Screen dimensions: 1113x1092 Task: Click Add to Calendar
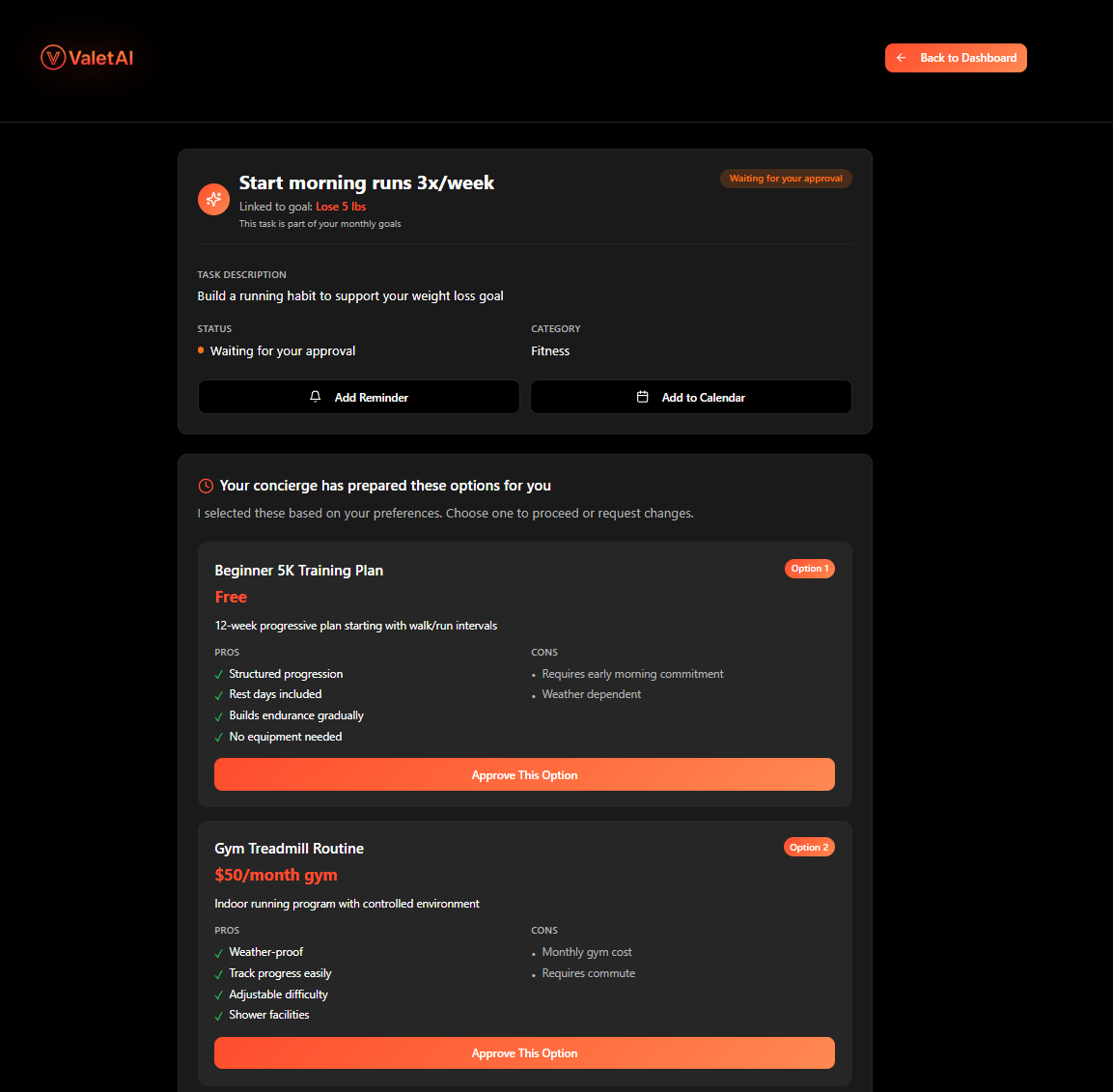pos(690,397)
